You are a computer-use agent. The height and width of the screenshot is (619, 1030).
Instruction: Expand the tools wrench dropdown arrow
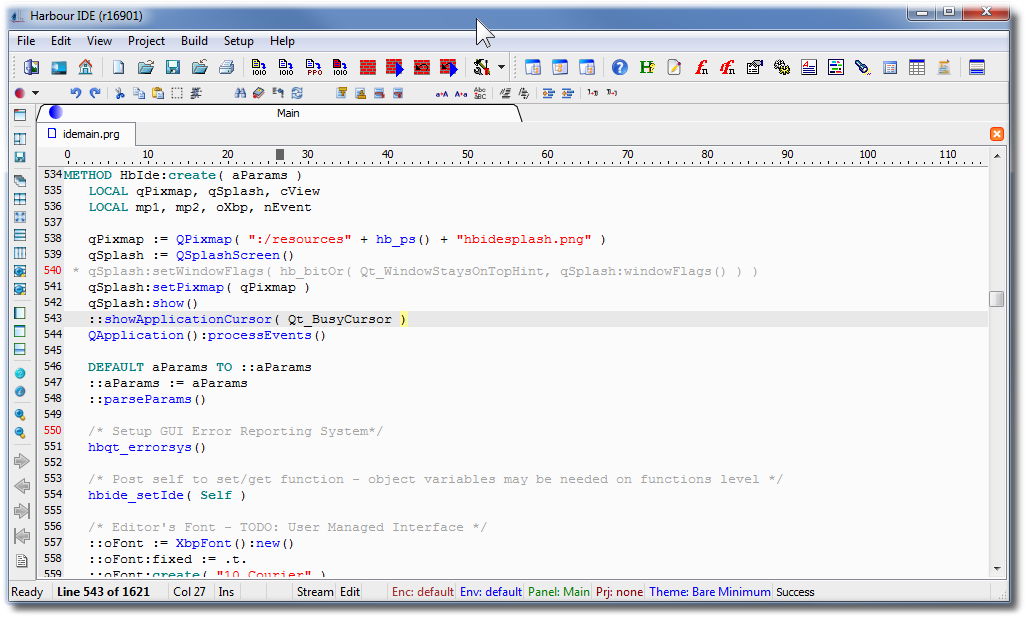(501, 68)
